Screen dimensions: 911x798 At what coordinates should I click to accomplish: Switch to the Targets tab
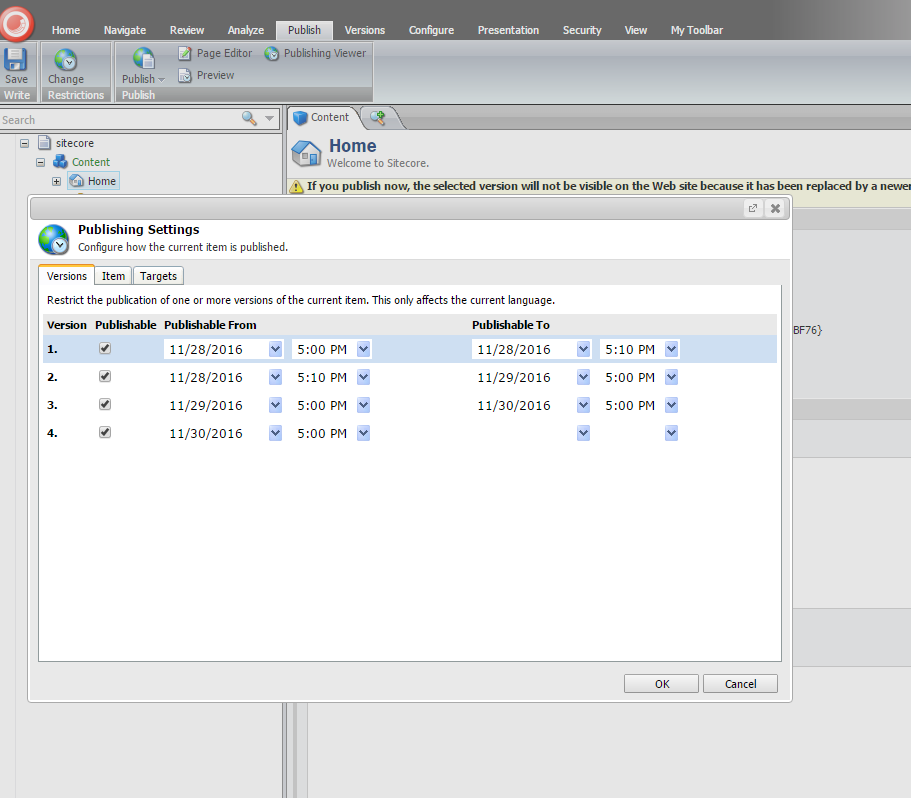pyautogui.click(x=158, y=276)
